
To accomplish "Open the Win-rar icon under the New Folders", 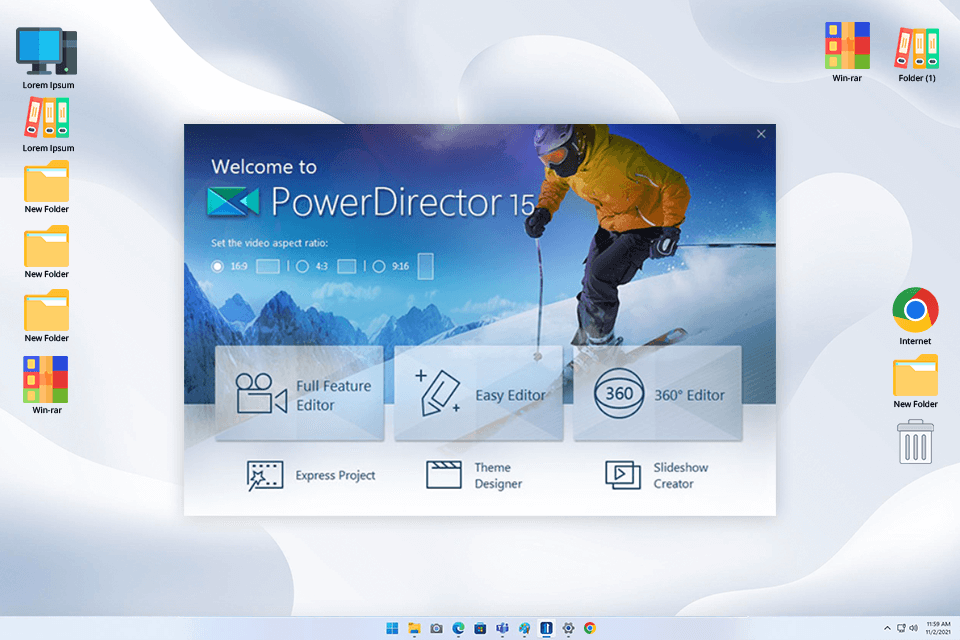I will click(47, 385).
